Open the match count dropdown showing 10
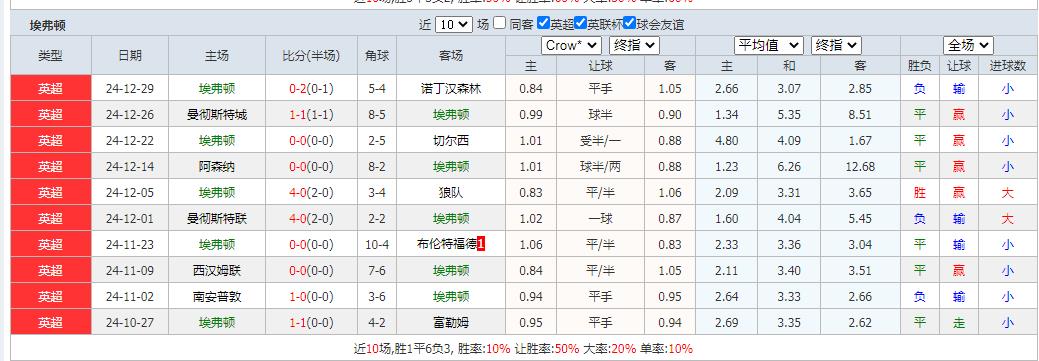The height and width of the screenshot is (361, 1039). click(454, 25)
